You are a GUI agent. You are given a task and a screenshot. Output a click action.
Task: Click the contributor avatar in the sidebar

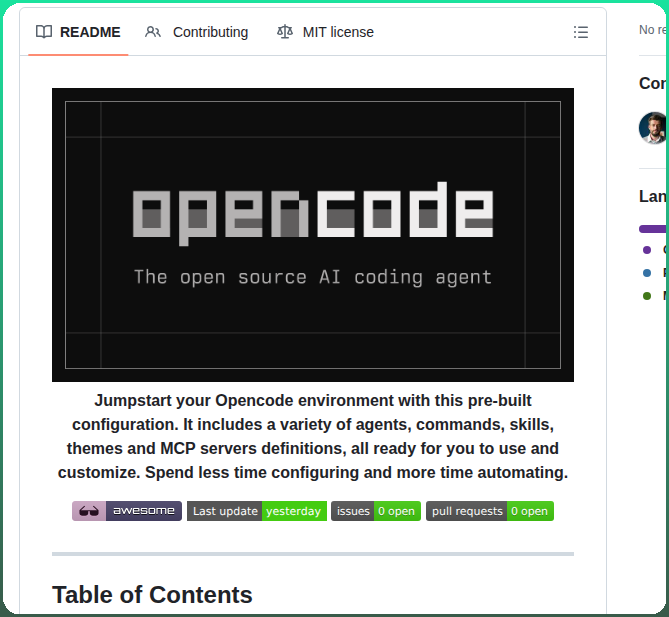point(653,128)
